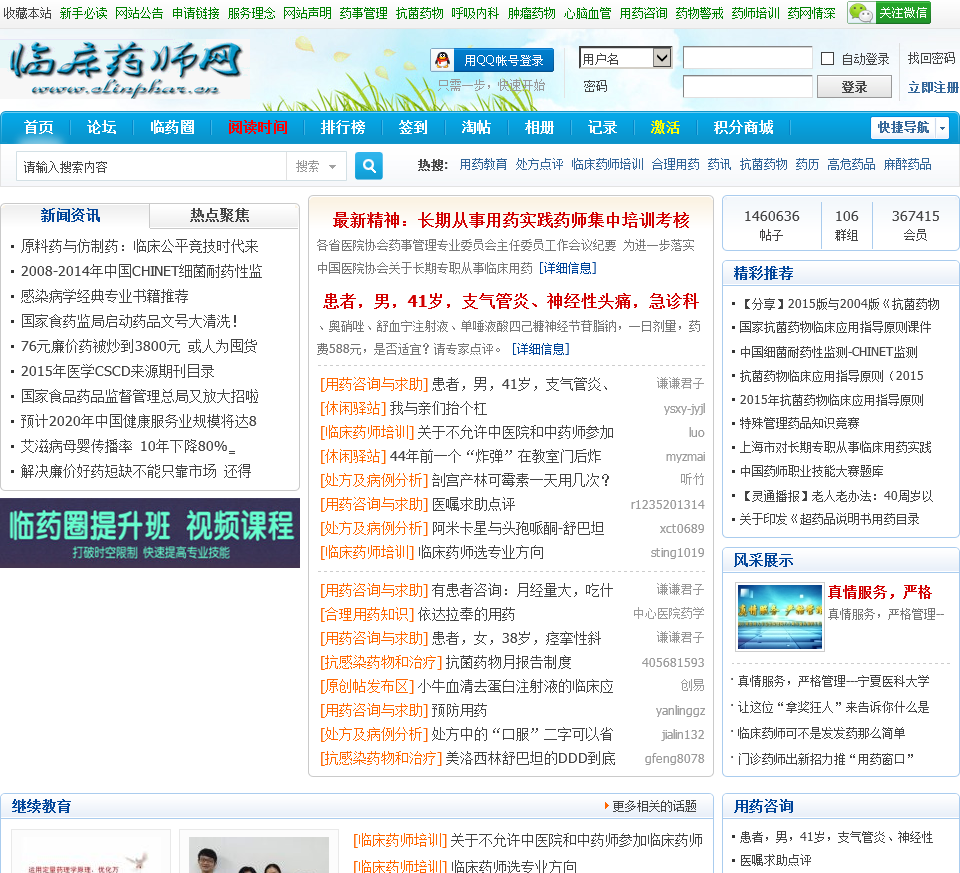Open 积分商城 in the navigation bar
Image resolution: width=960 pixels, height=873 pixels.
tap(743, 127)
